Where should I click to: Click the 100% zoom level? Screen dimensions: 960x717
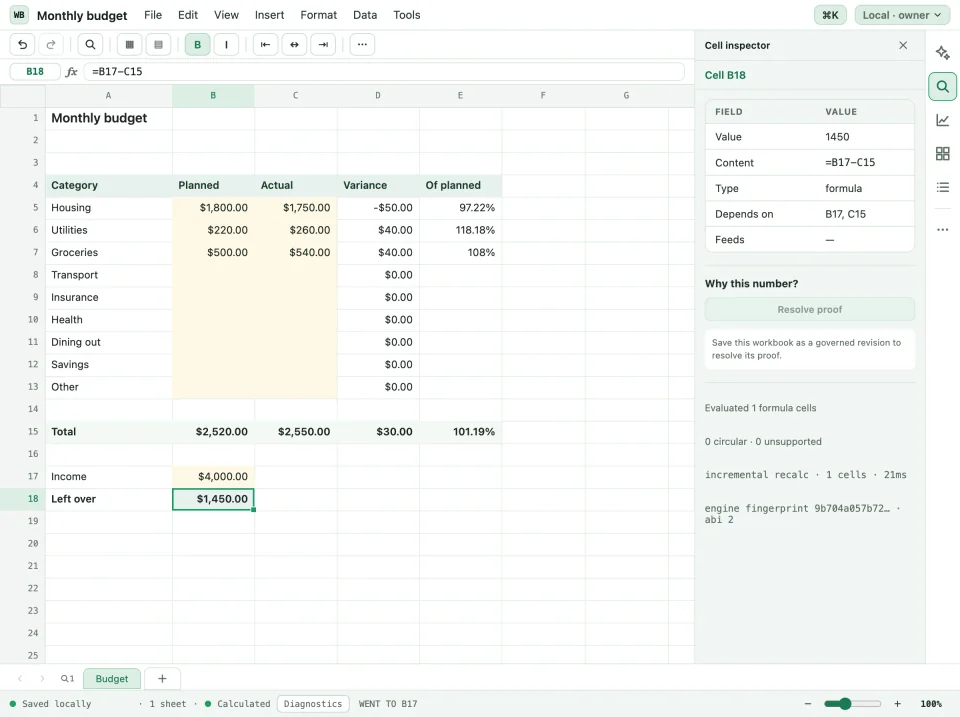[x=931, y=704]
